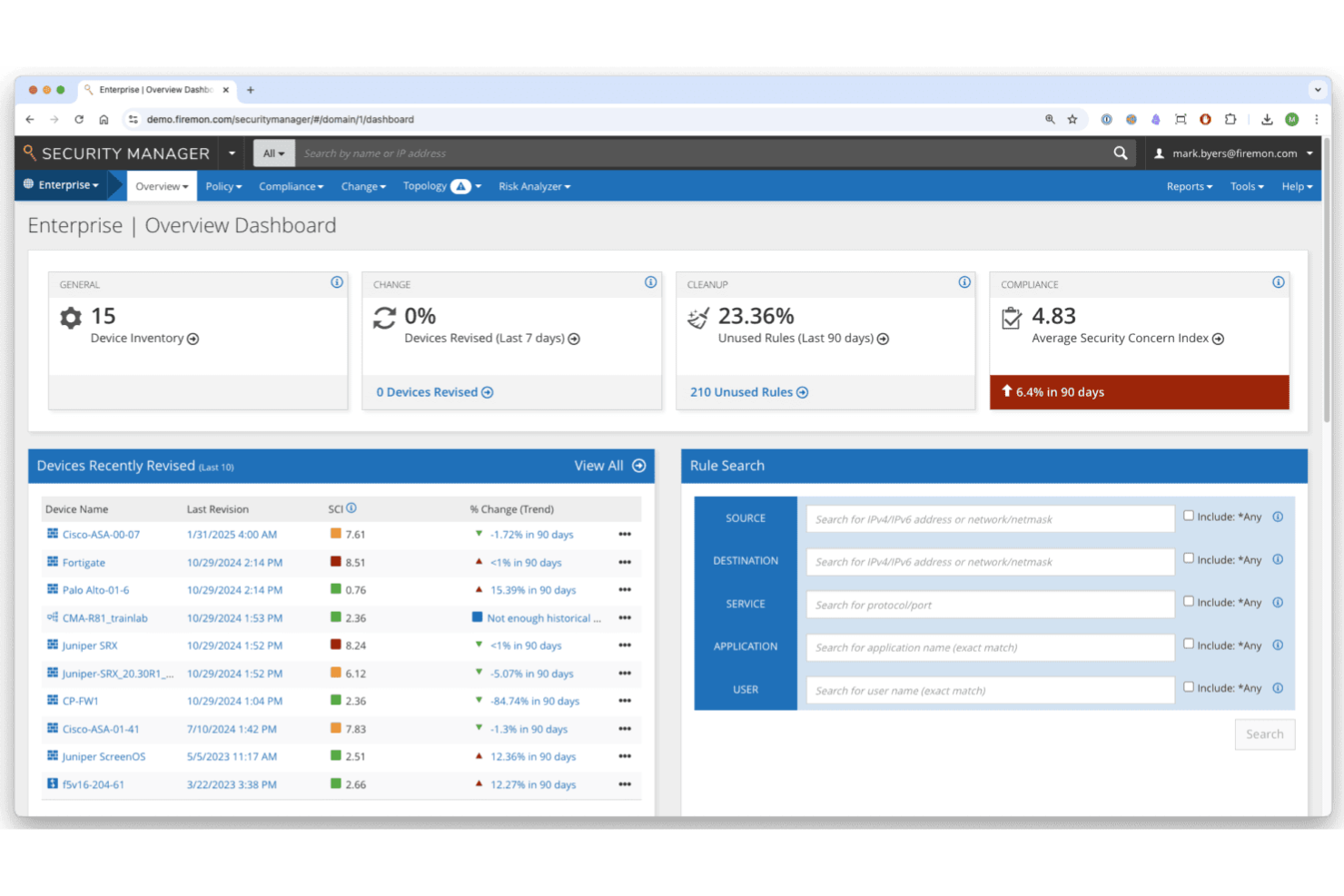The height and width of the screenshot is (896, 1344).
Task: Open the Risk Analyzer menu
Action: 534,186
